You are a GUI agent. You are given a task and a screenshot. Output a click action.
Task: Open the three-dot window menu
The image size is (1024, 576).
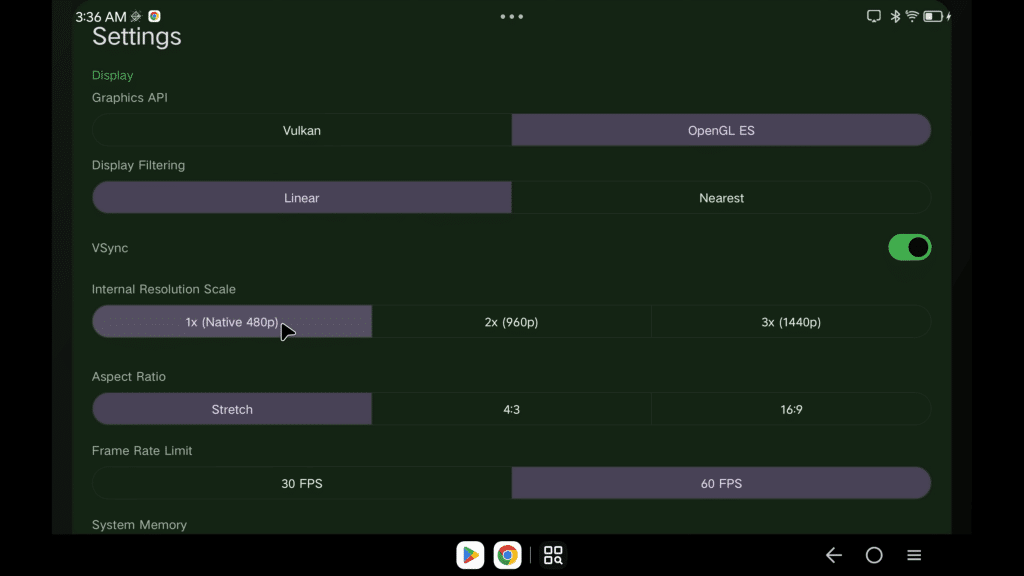click(512, 16)
